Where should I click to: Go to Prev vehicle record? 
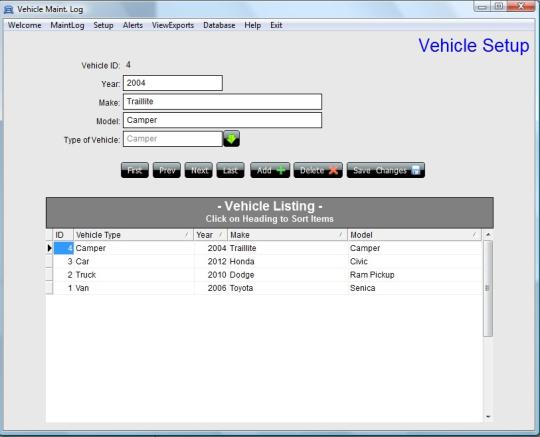tap(167, 170)
